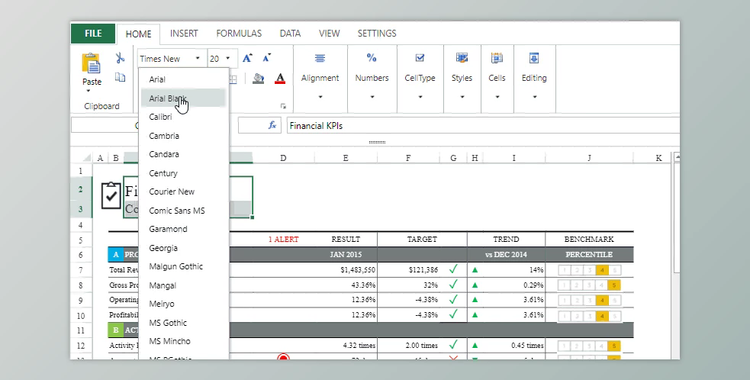Click the cell showing 43.36%
This screenshot has height=380, width=750.
(x=346, y=285)
